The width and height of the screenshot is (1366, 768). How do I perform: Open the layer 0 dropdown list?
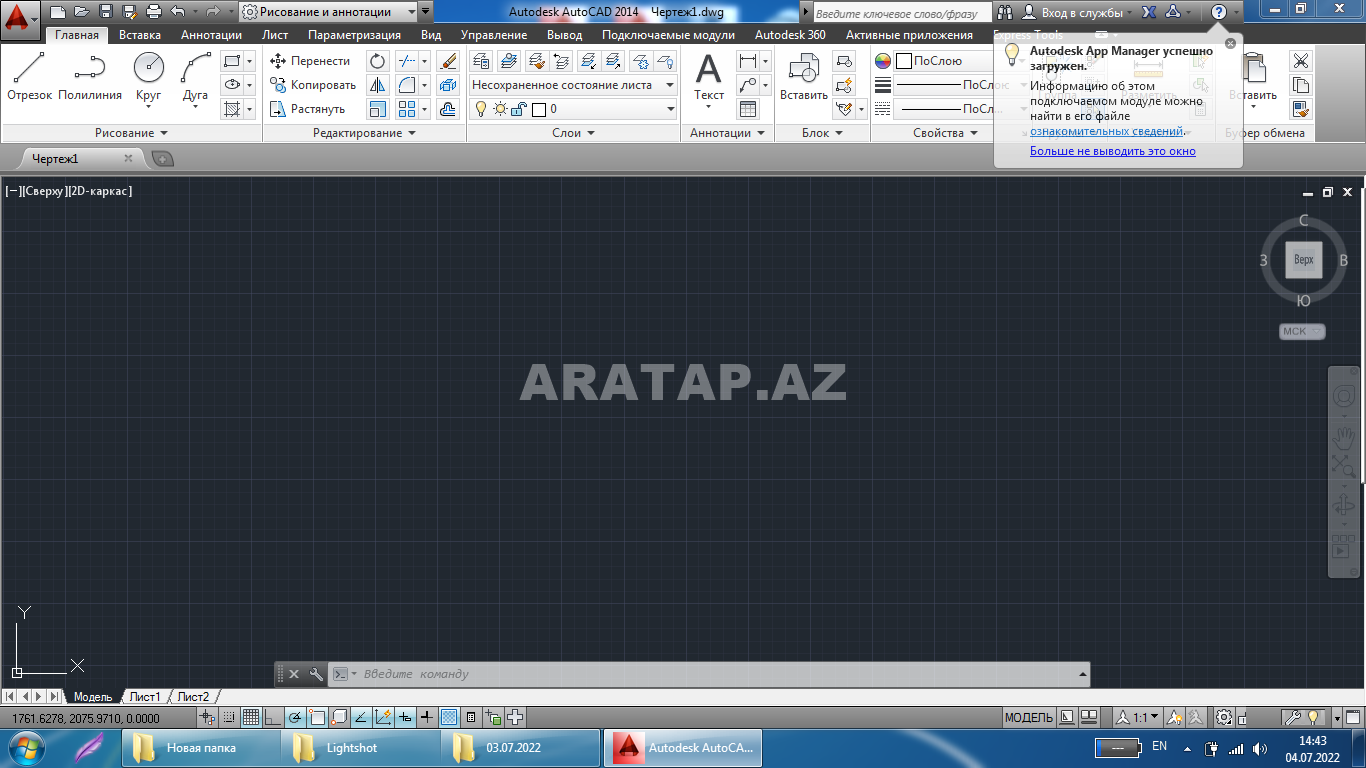click(x=573, y=109)
